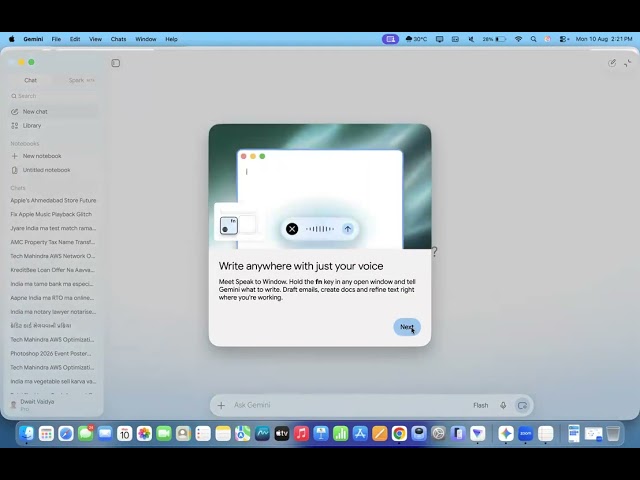The height and width of the screenshot is (480, 640).
Task: Open Zoom from the dock
Action: click(525, 433)
